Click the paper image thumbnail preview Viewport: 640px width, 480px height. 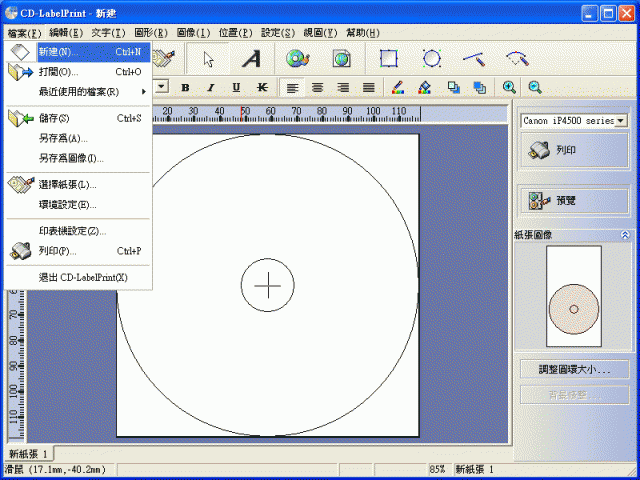(574, 297)
